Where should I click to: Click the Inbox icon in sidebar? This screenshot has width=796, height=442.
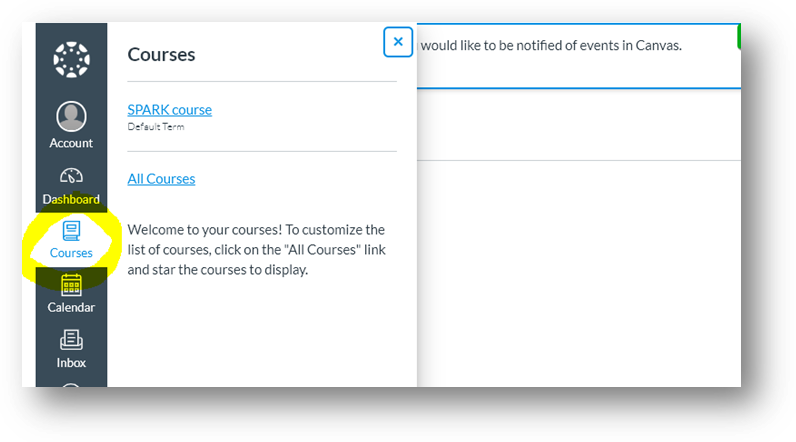(x=71, y=340)
